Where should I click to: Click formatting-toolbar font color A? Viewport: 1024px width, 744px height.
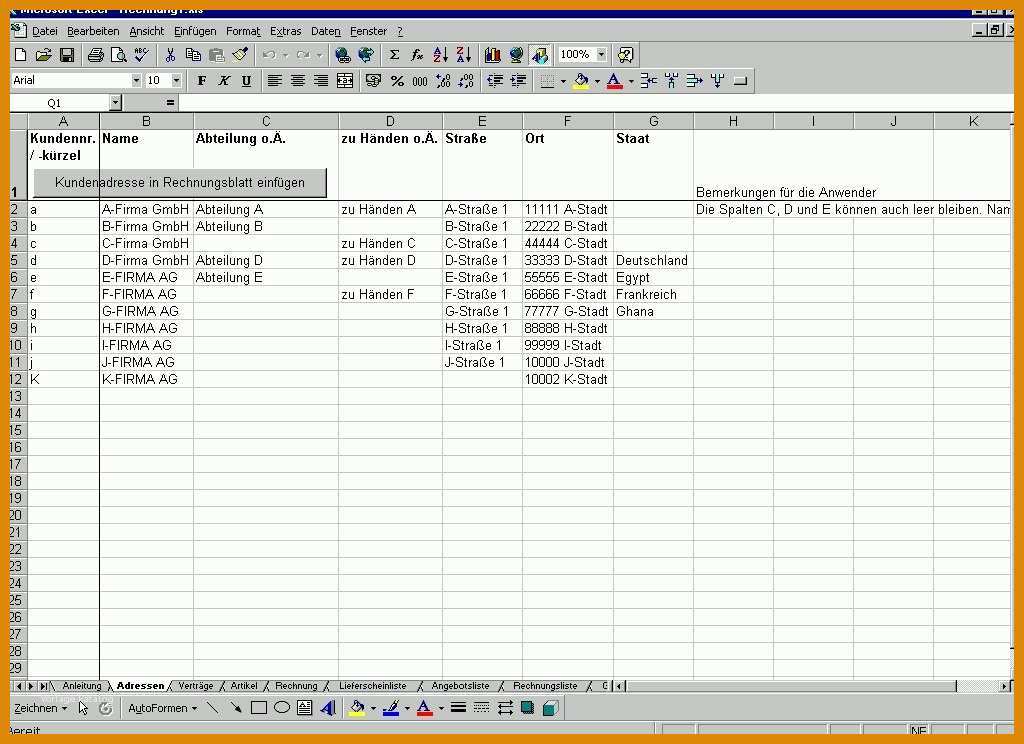pyautogui.click(x=615, y=81)
